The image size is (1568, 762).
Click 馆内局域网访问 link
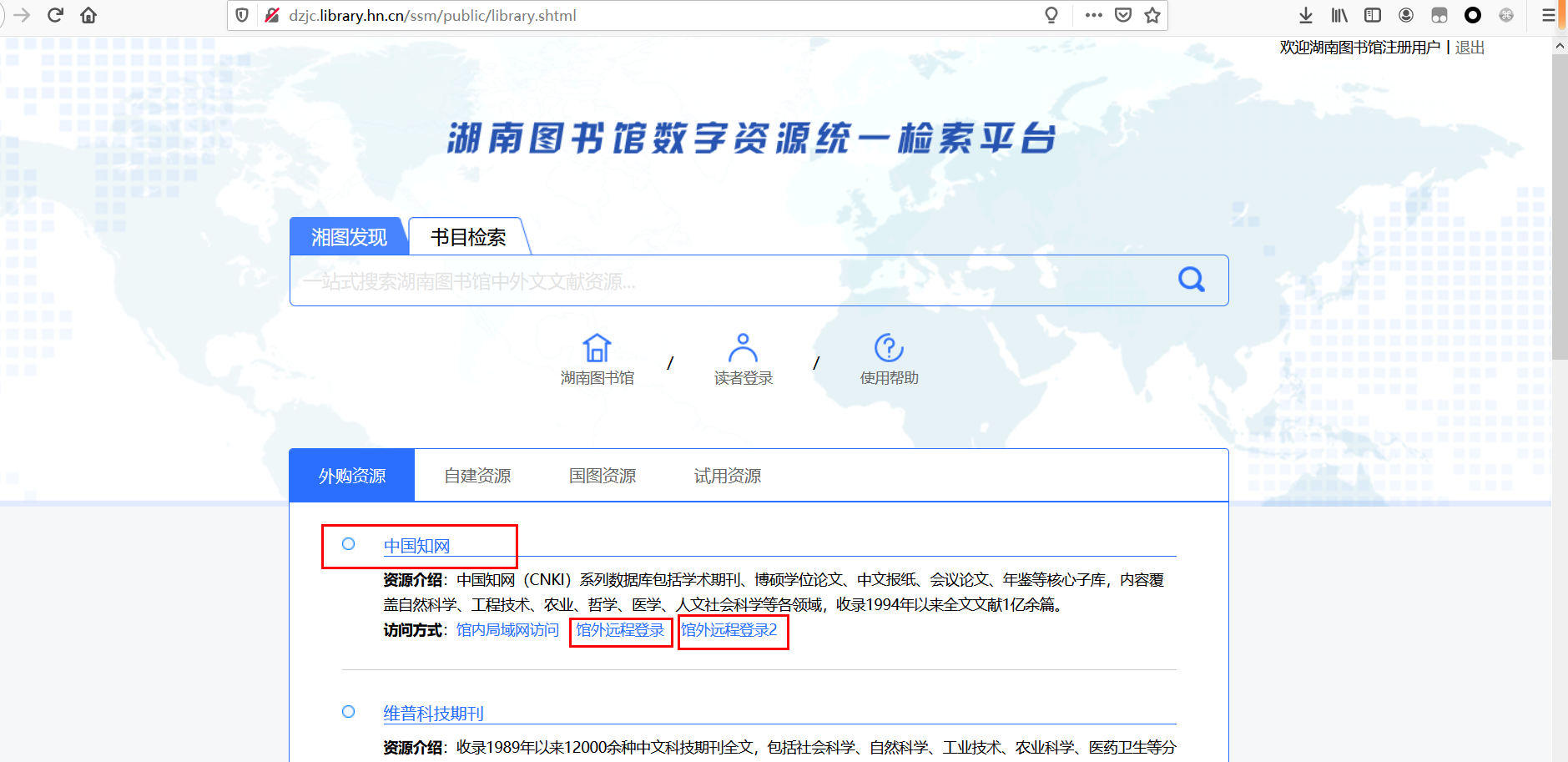click(x=507, y=630)
